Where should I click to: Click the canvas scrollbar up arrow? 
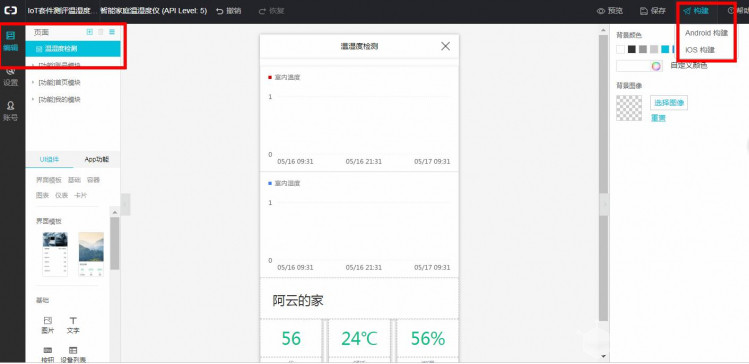pyautogui.click(x=603, y=30)
